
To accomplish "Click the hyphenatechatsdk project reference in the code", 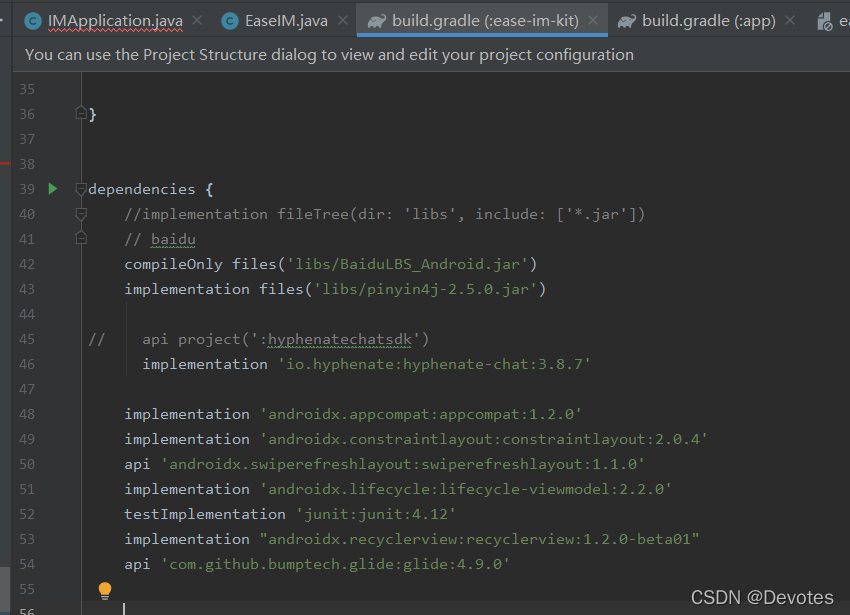I will 340,339.
